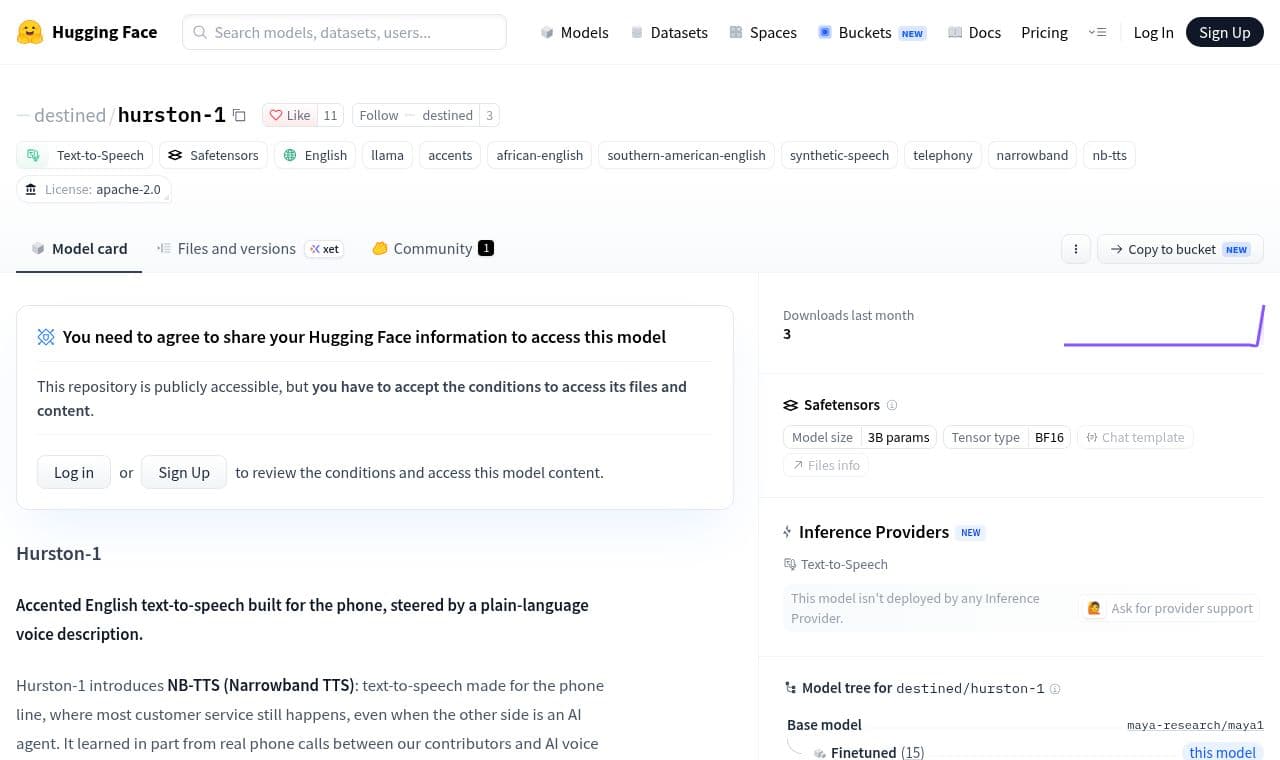The image size is (1280, 760).
Task: Open the Community tab
Action: click(432, 249)
